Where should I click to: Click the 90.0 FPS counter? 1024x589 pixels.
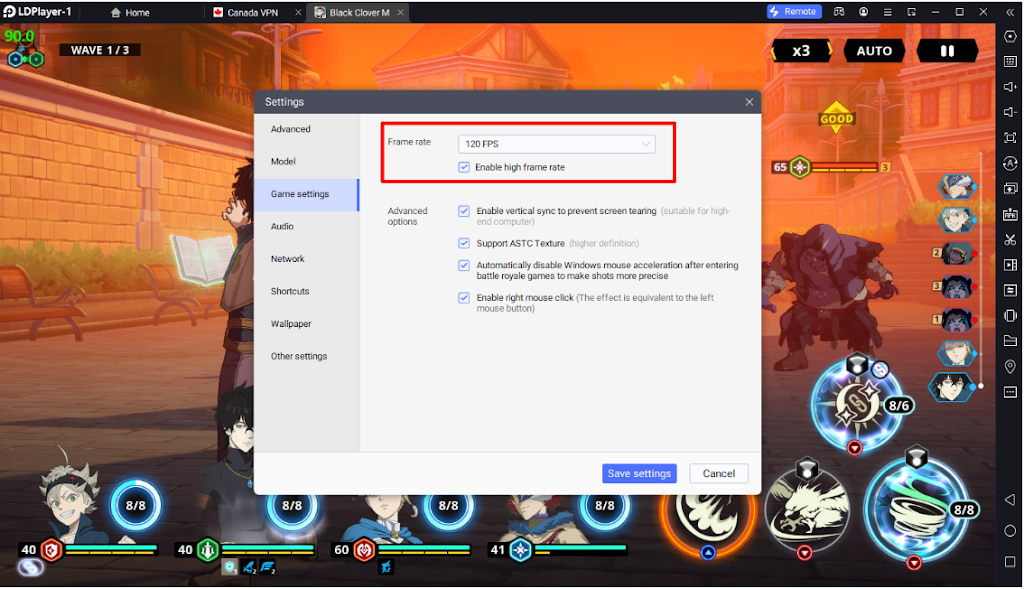click(x=19, y=37)
